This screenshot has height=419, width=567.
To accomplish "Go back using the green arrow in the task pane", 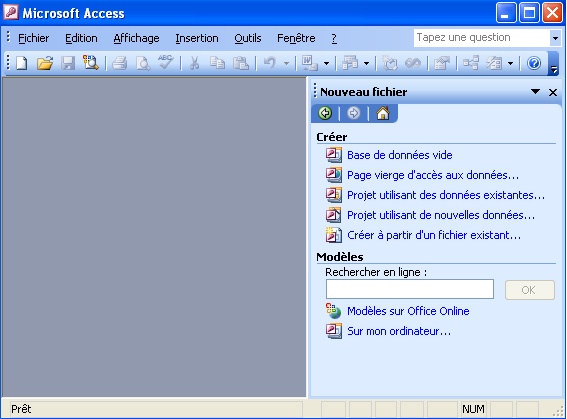I will coord(325,113).
